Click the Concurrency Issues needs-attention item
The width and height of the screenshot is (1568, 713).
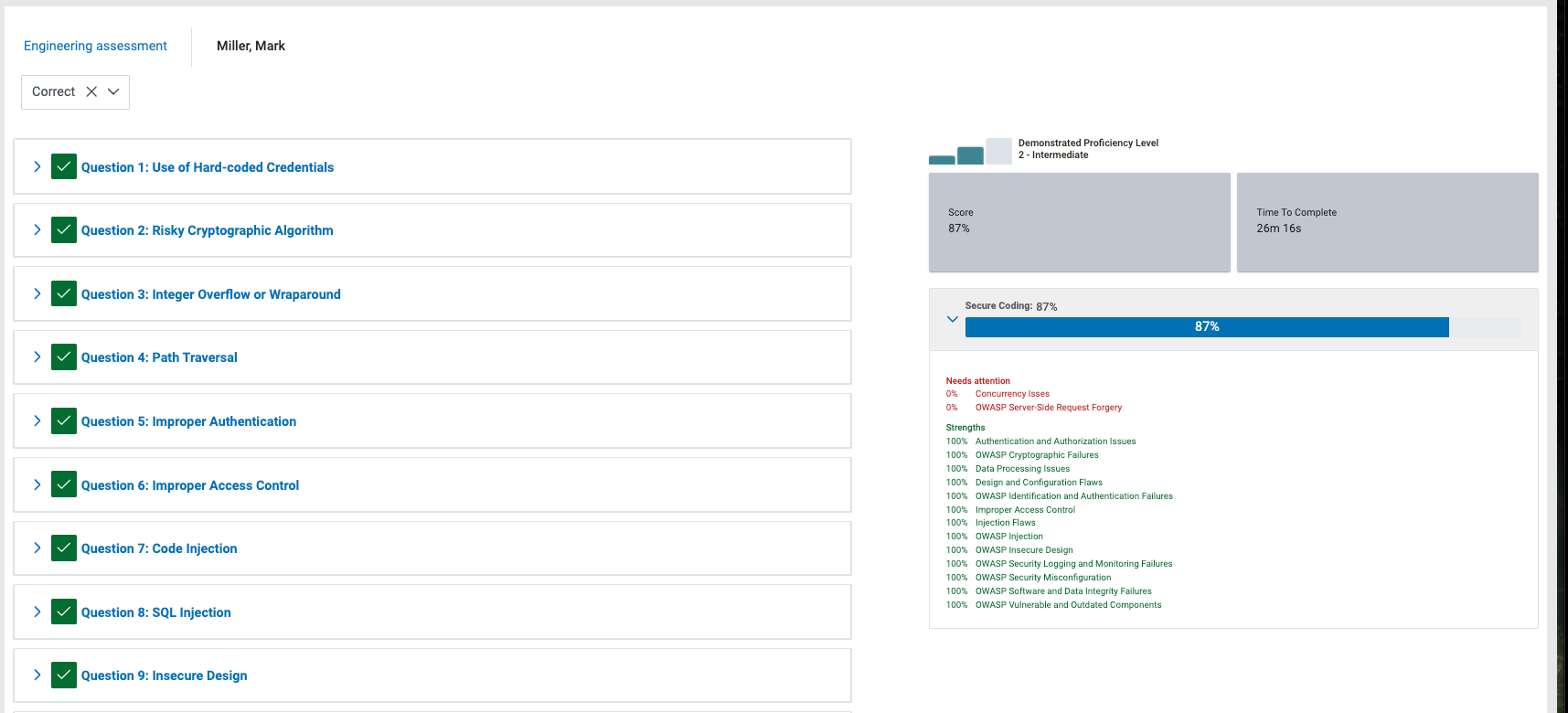(x=1012, y=394)
